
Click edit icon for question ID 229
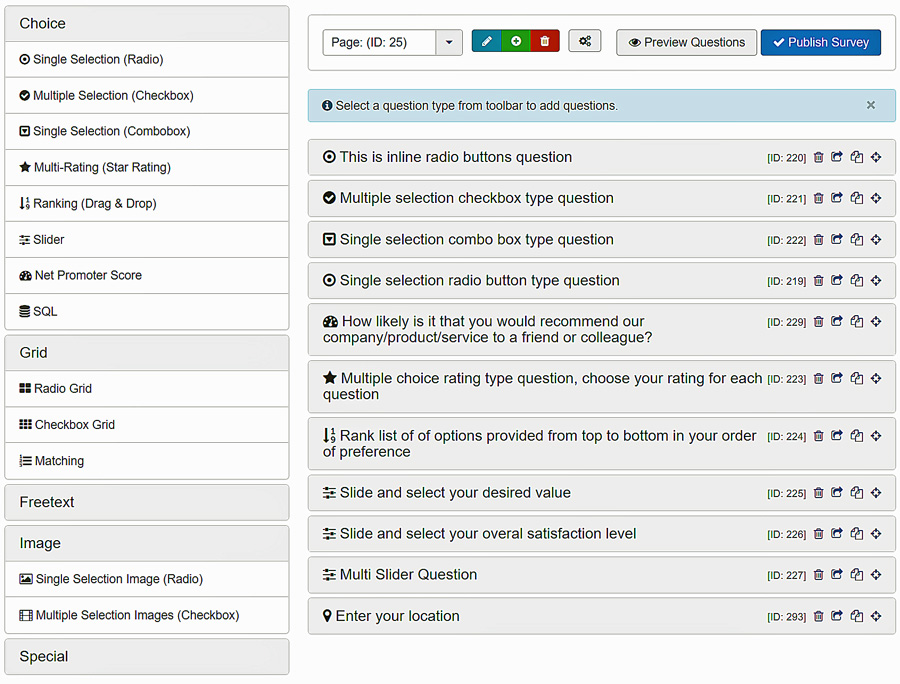pyautogui.click(x=837, y=321)
